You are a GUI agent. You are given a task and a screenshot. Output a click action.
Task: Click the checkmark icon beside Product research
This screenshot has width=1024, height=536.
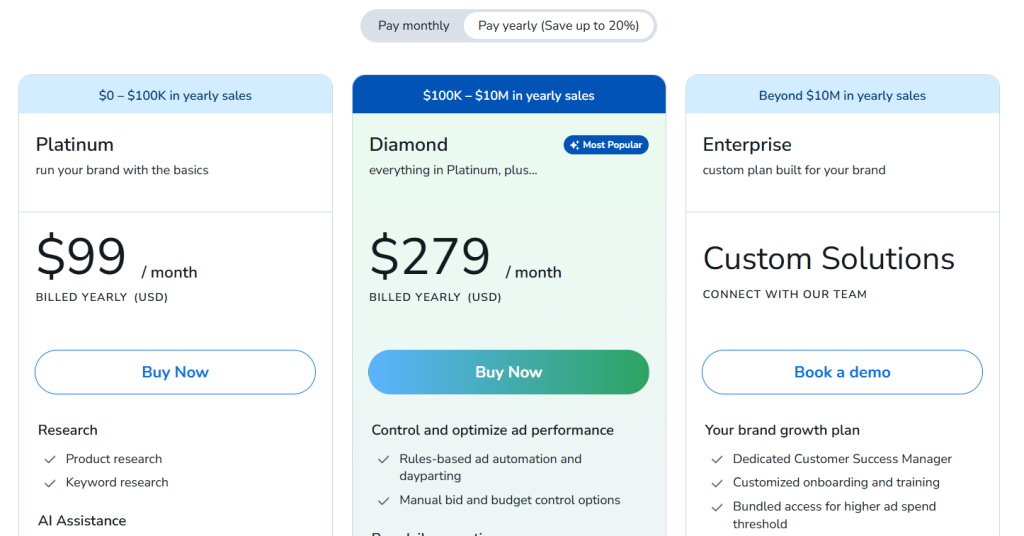49,459
